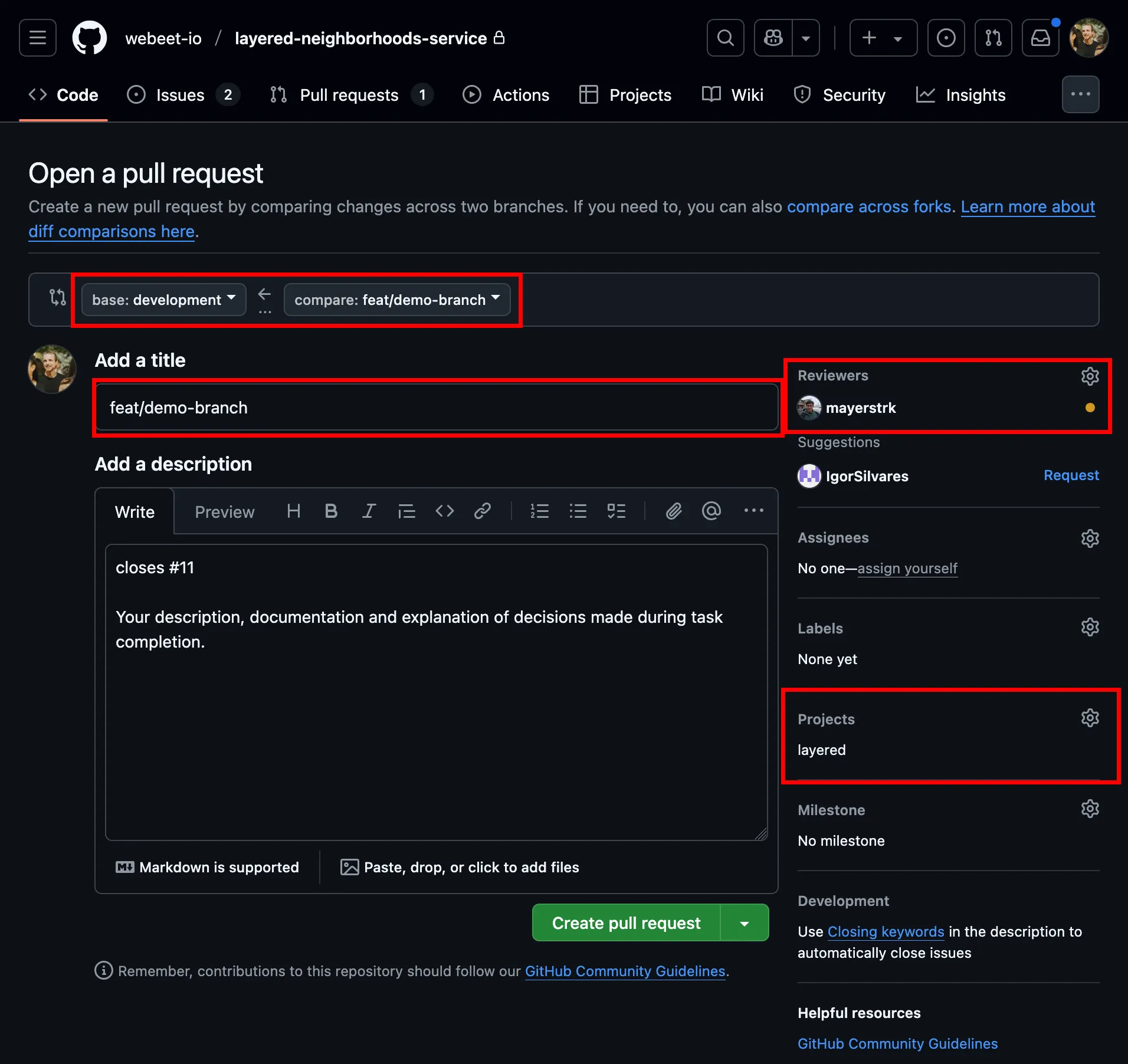Add a bulleted list to the description
The image size is (1128, 1064).
578,511
